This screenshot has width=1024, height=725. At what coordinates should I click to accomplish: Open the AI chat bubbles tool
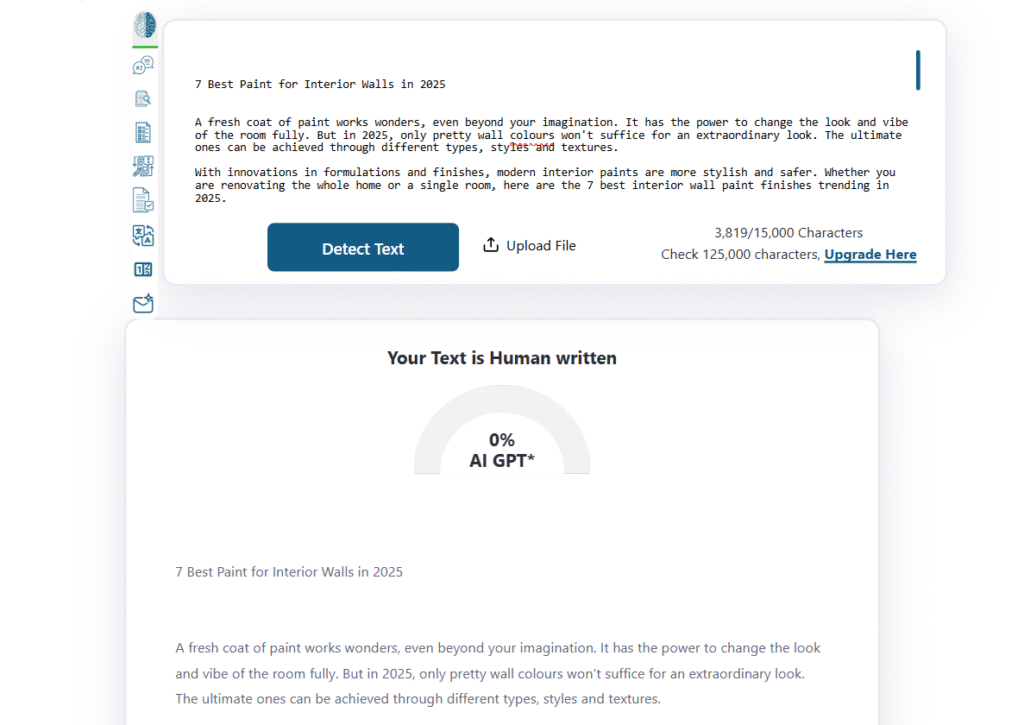[143, 65]
